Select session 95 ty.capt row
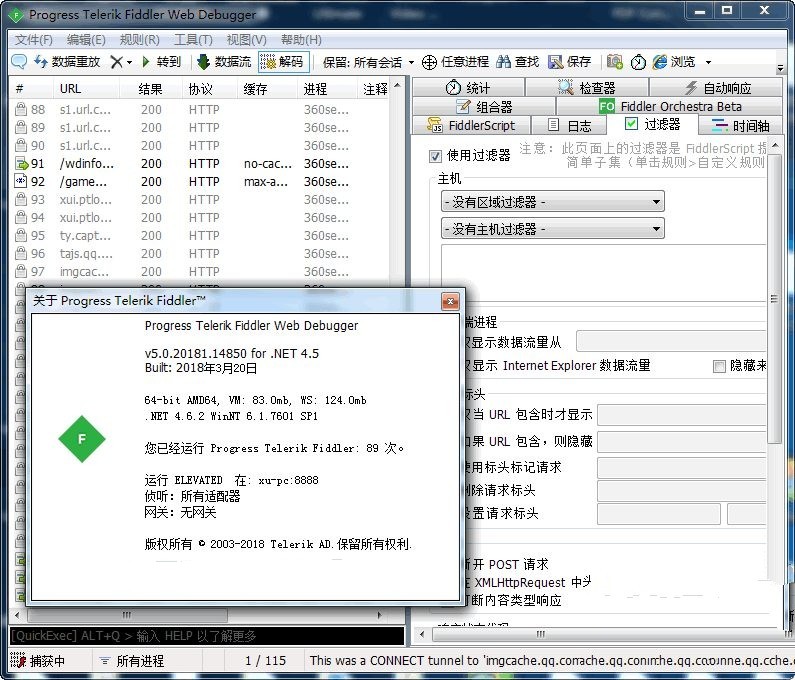795x680 pixels. coord(200,236)
